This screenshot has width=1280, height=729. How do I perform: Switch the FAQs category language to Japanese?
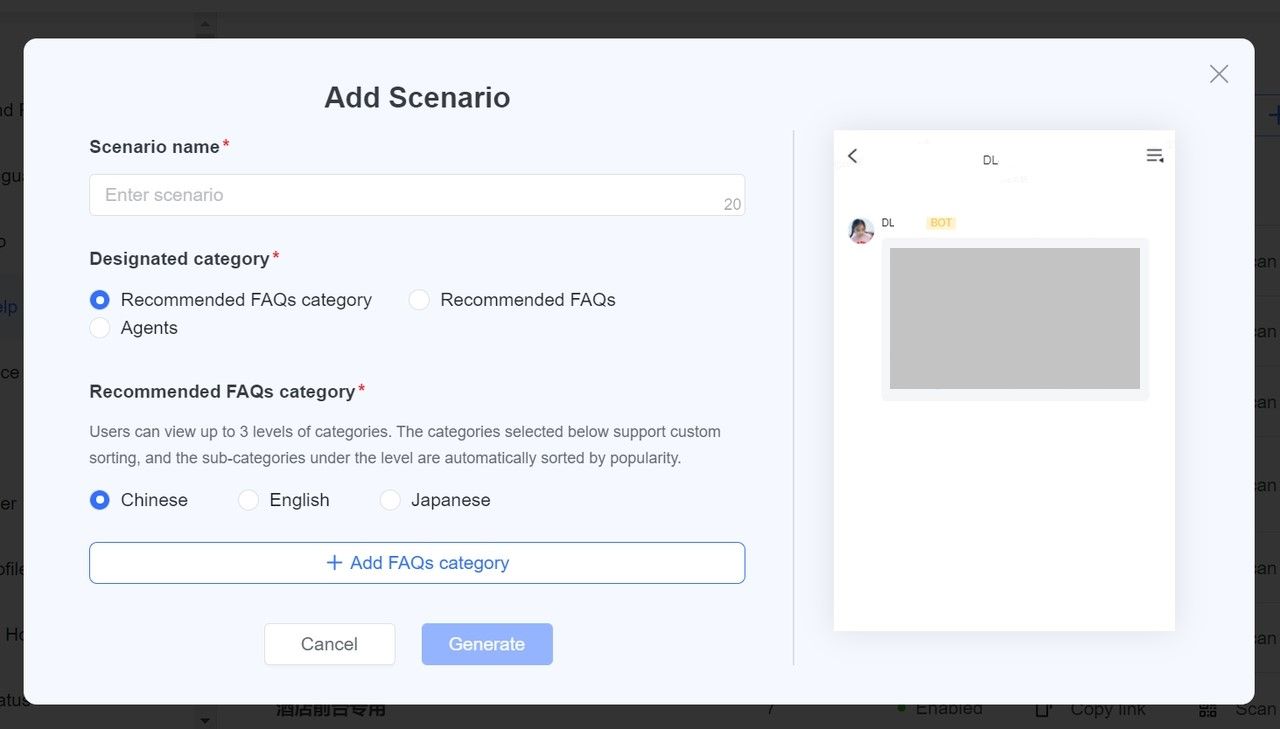pyautogui.click(x=390, y=499)
